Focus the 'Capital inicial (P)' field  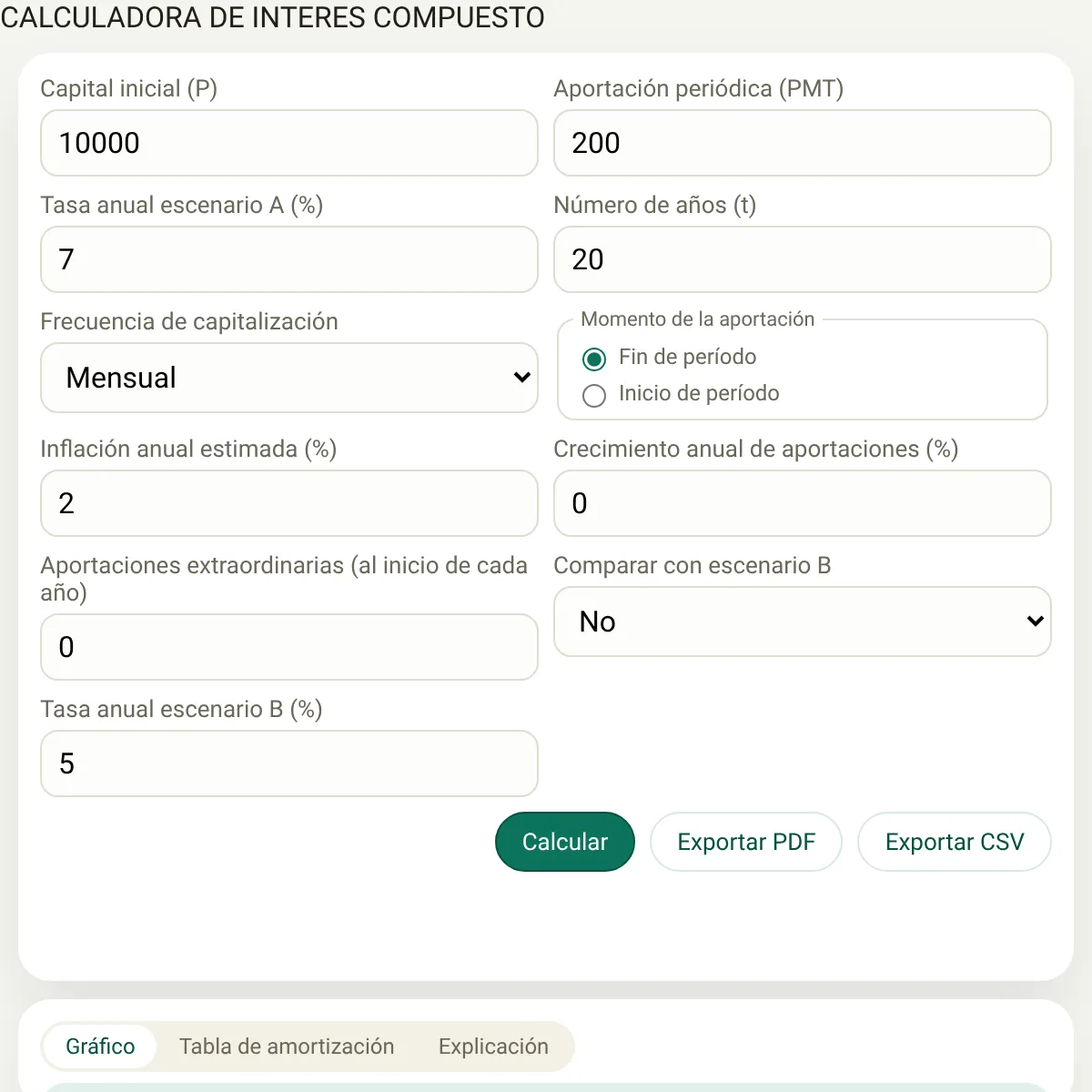coord(289,143)
